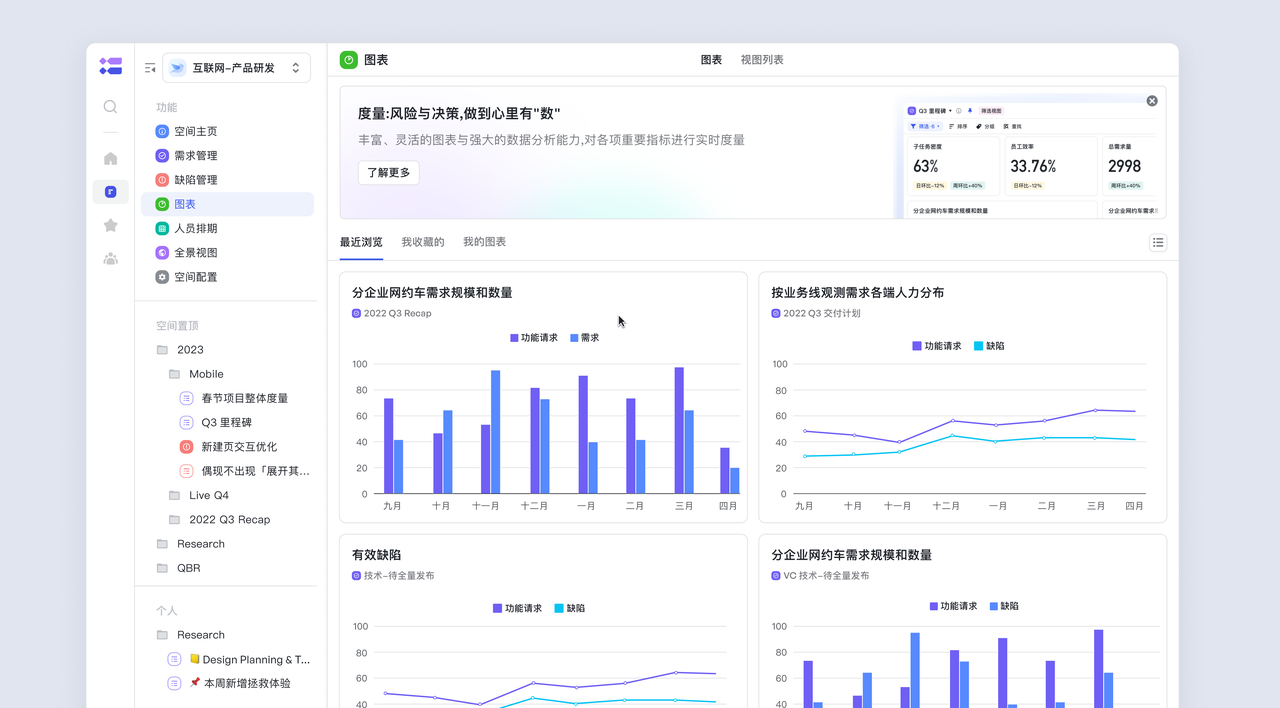The image size is (1280, 708).
Task: Open Q3 里程碑 item
Action: [x=227, y=422]
